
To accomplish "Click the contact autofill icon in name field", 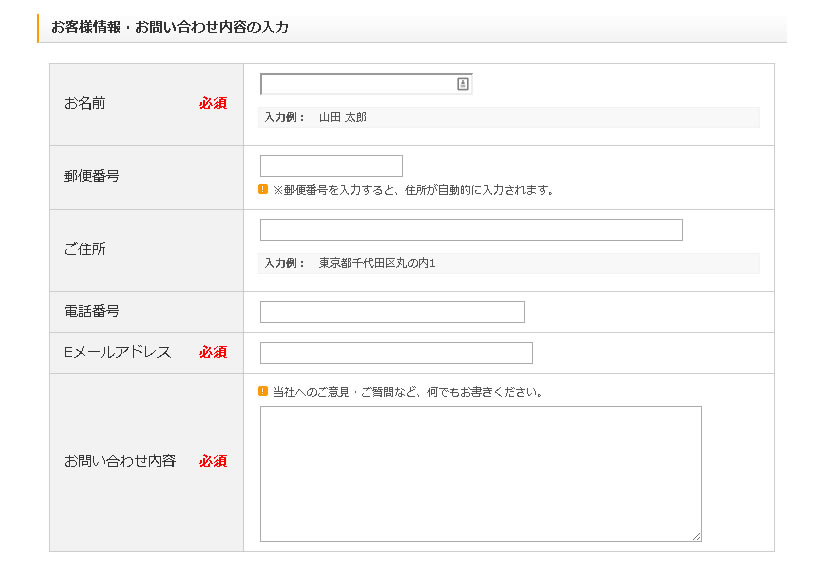I will point(462,84).
